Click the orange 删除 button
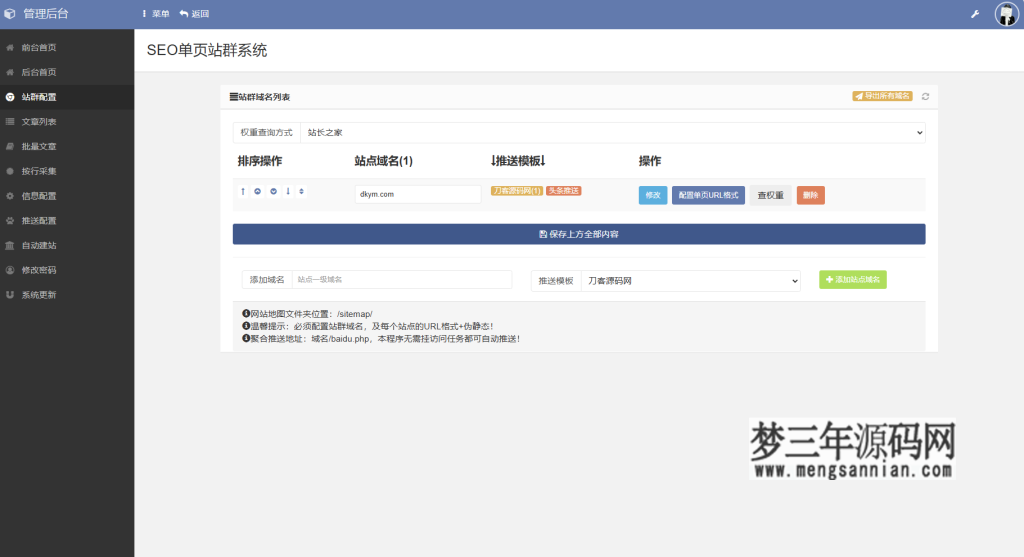 point(810,195)
